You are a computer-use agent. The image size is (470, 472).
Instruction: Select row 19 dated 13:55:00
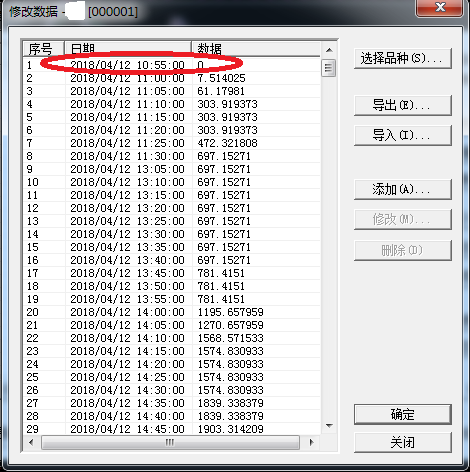click(x=172, y=299)
